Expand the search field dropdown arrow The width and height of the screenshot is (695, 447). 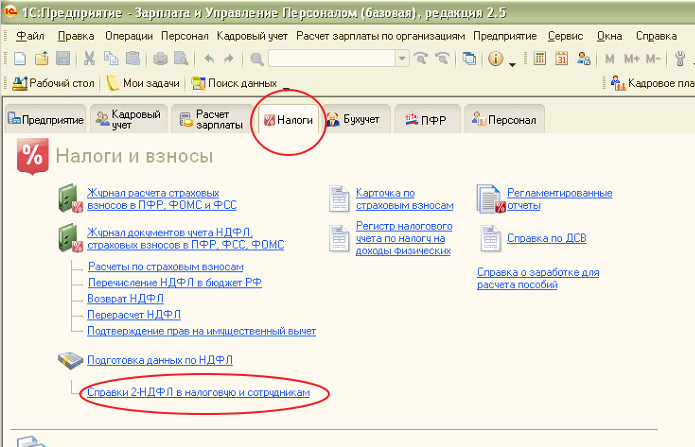coord(402,59)
